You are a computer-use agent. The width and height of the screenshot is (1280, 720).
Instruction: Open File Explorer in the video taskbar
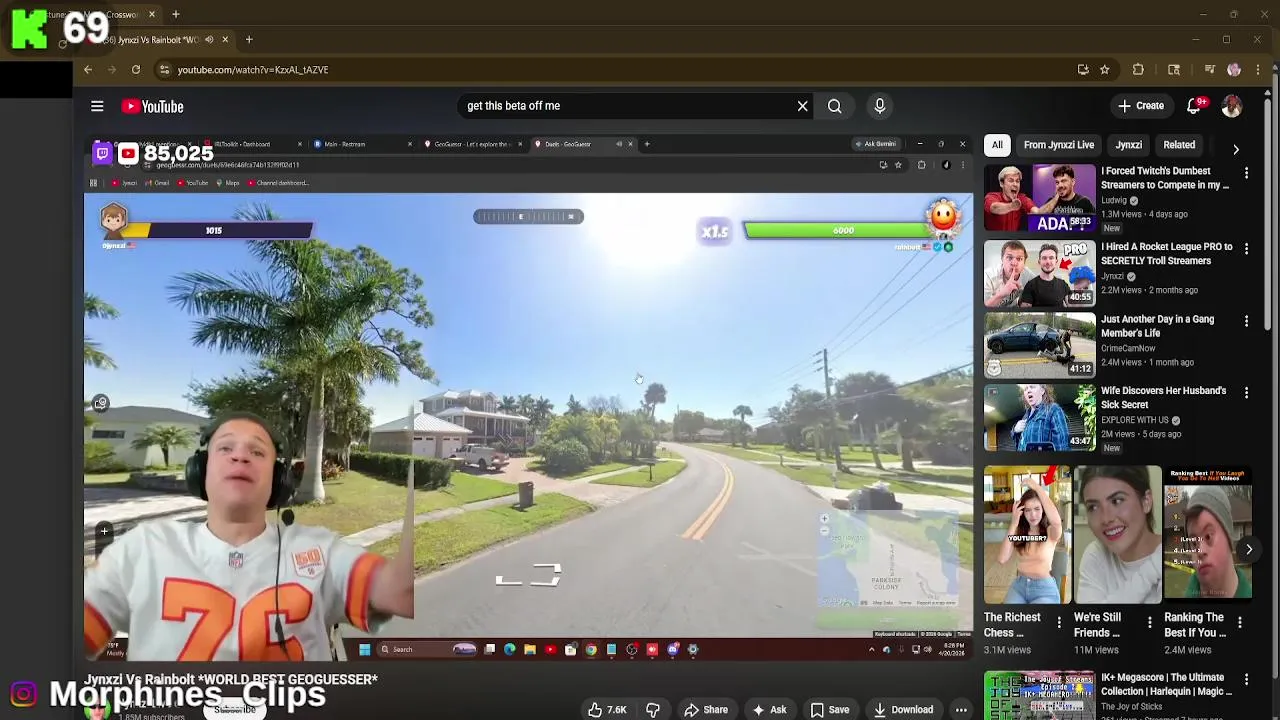pos(530,650)
